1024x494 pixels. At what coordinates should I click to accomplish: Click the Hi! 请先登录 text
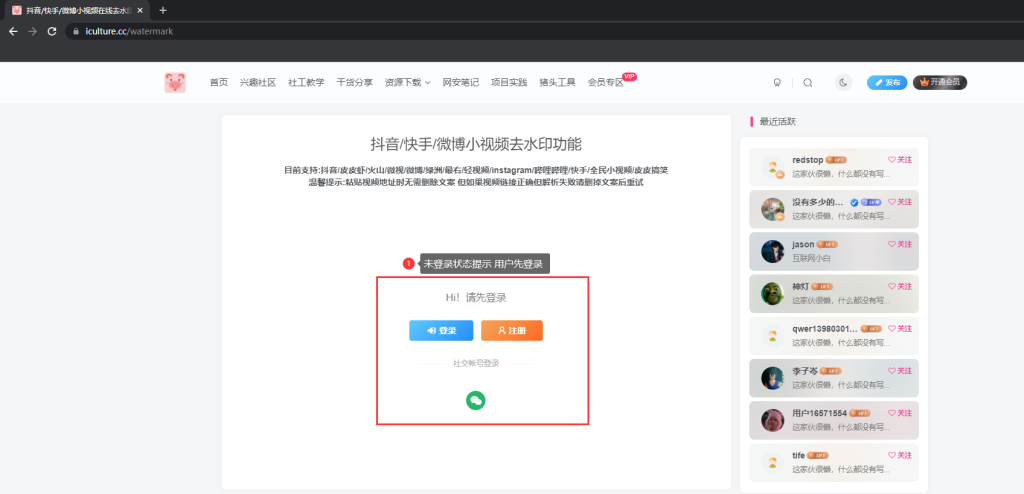[475, 298]
